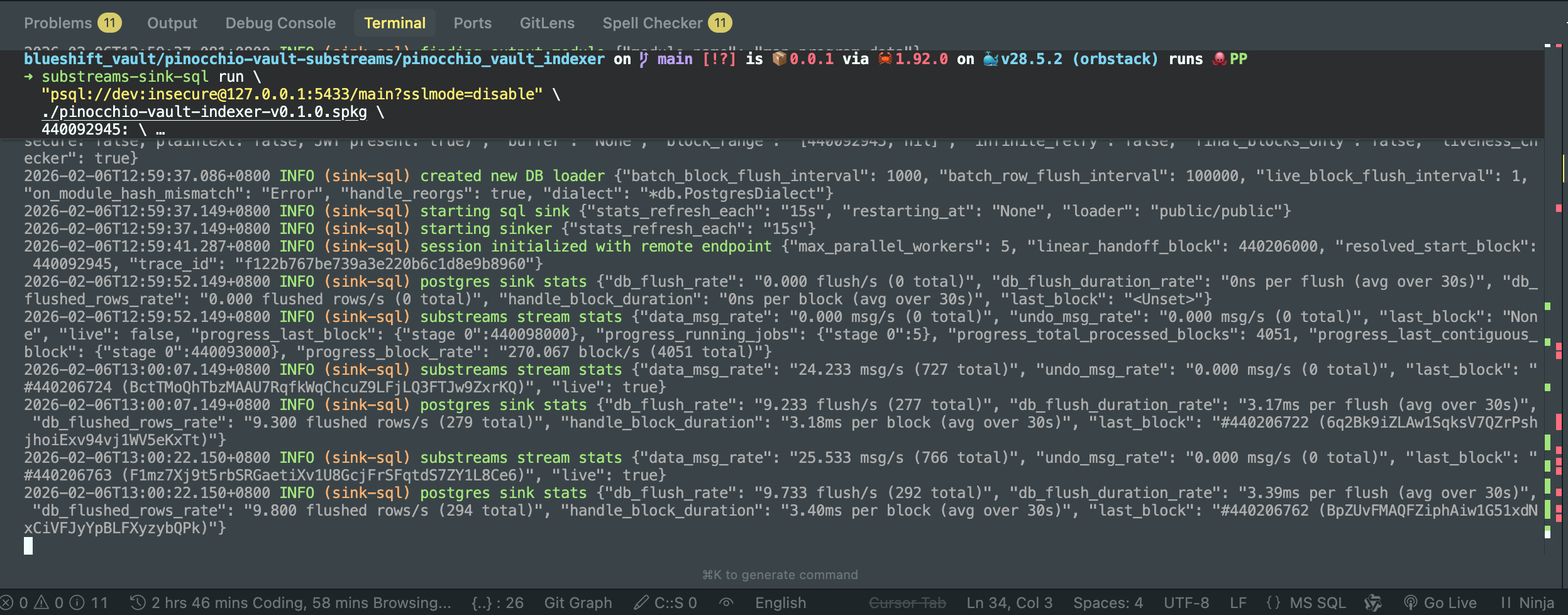
Task: Click the pencil spell-check C::S icon
Action: [x=641, y=603]
